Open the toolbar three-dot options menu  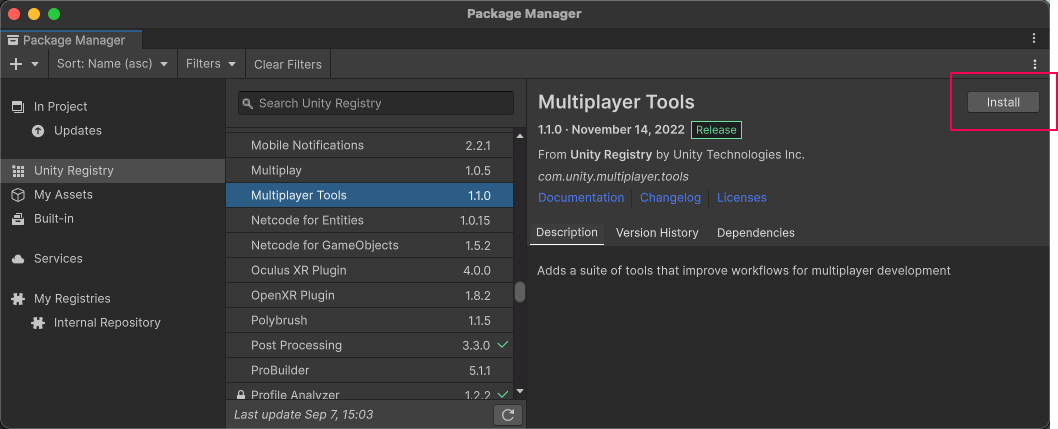point(1035,64)
